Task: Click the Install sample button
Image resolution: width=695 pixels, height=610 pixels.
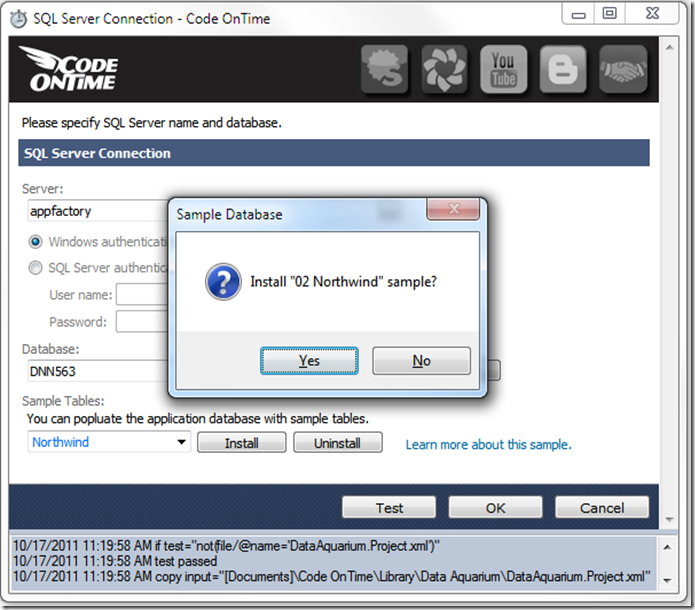Action: (242, 443)
